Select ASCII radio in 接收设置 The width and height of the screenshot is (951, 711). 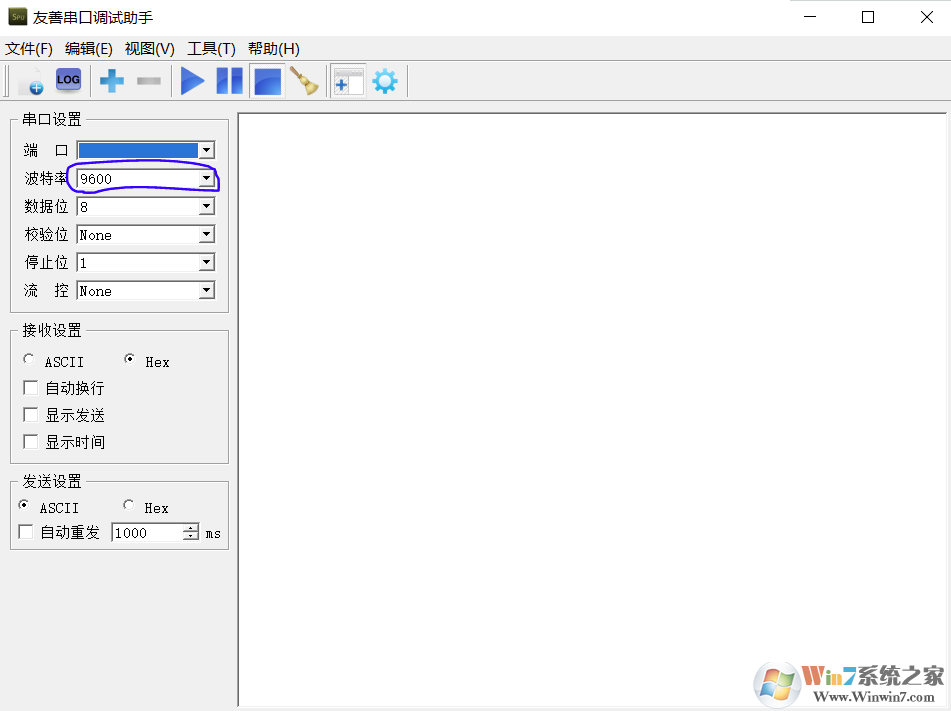(29, 360)
